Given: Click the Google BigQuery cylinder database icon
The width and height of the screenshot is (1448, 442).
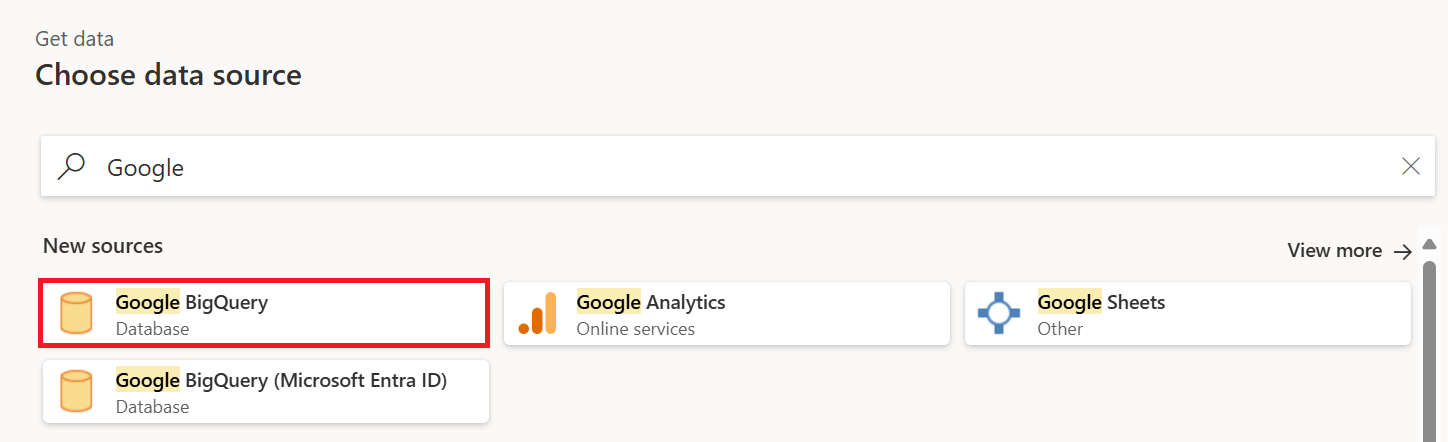Looking at the screenshot, I should [77, 313].
